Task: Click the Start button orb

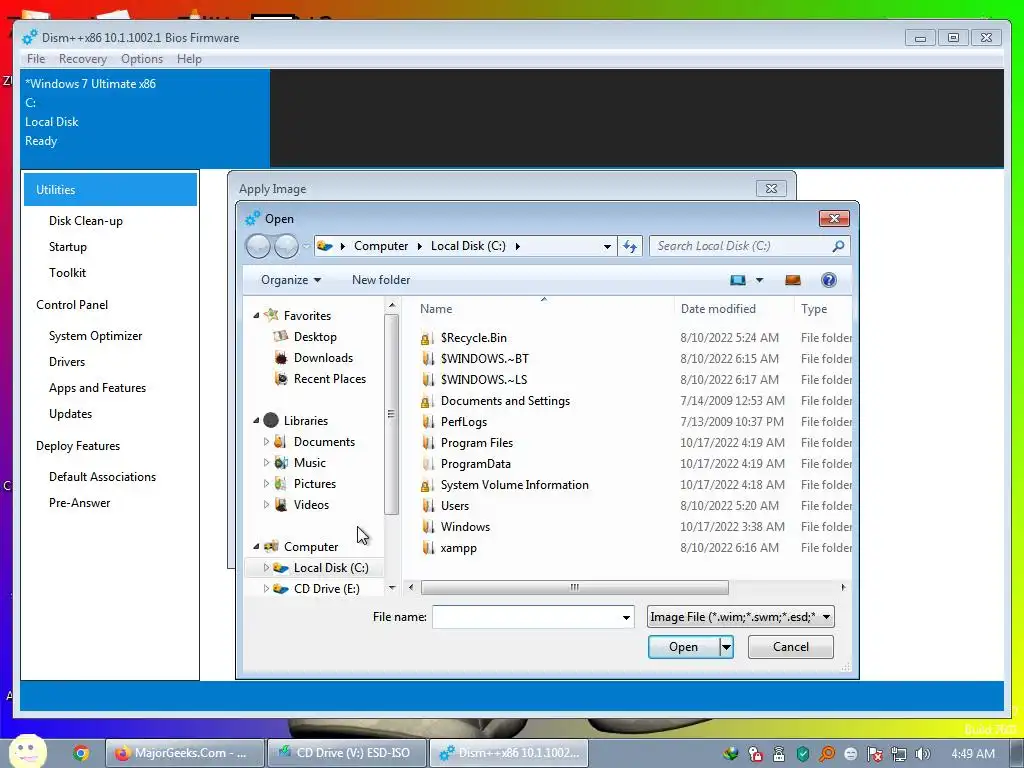Action: click(x=27, y=751)
